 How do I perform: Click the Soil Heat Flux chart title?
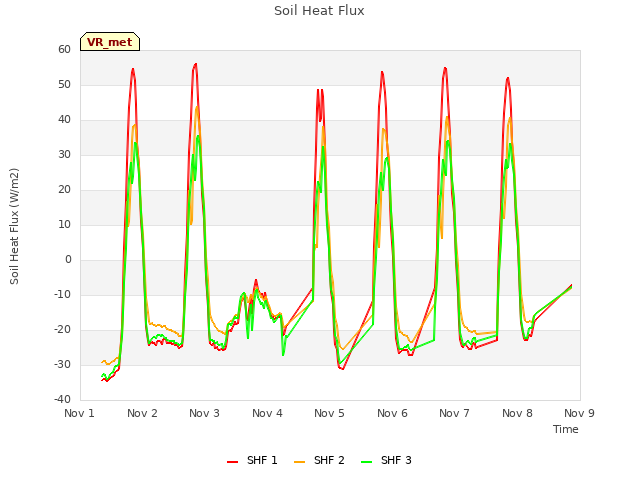coord(319,11)
